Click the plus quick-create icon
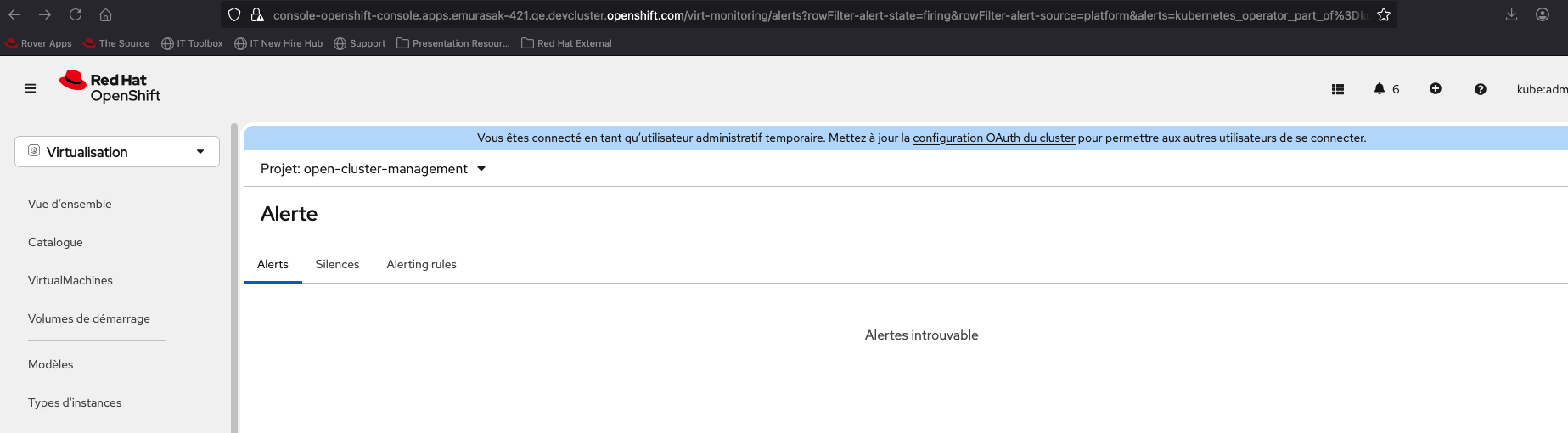 pos(1436,88)
